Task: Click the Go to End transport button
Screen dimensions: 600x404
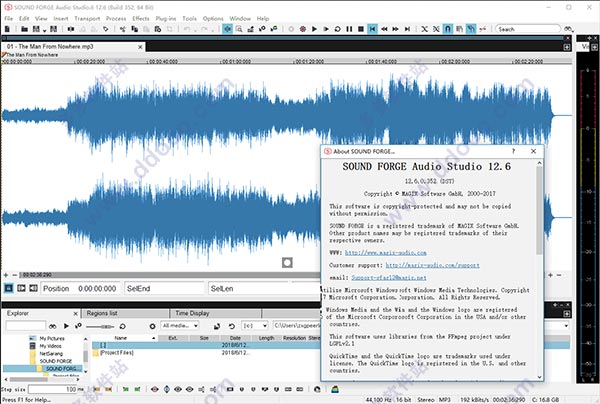Action: pos(407,29)
